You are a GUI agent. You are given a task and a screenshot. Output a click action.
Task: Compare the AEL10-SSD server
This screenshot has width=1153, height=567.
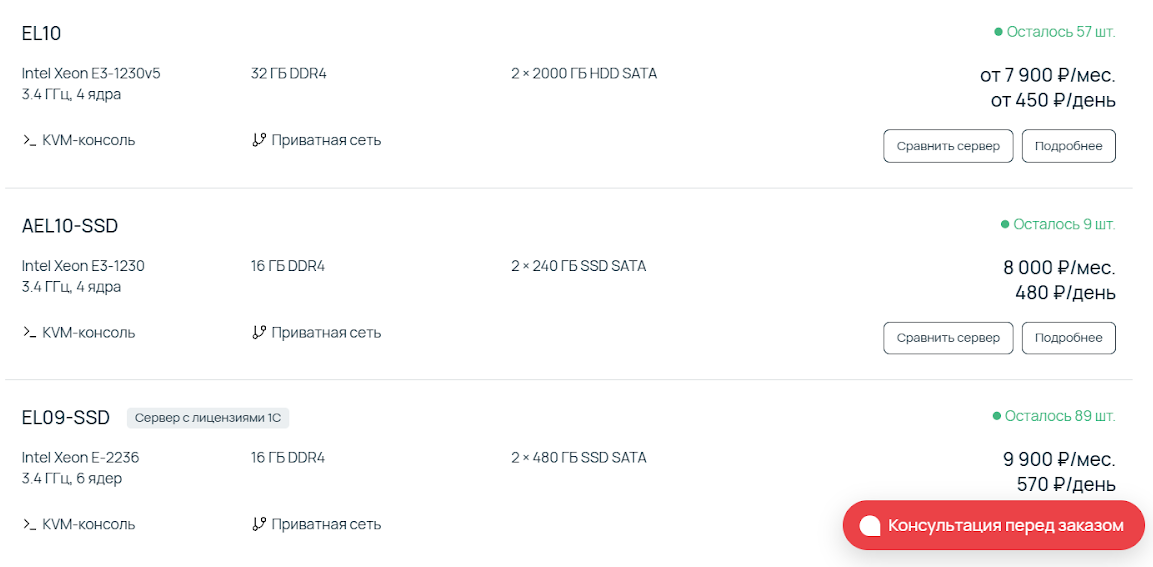coord(948,338)
